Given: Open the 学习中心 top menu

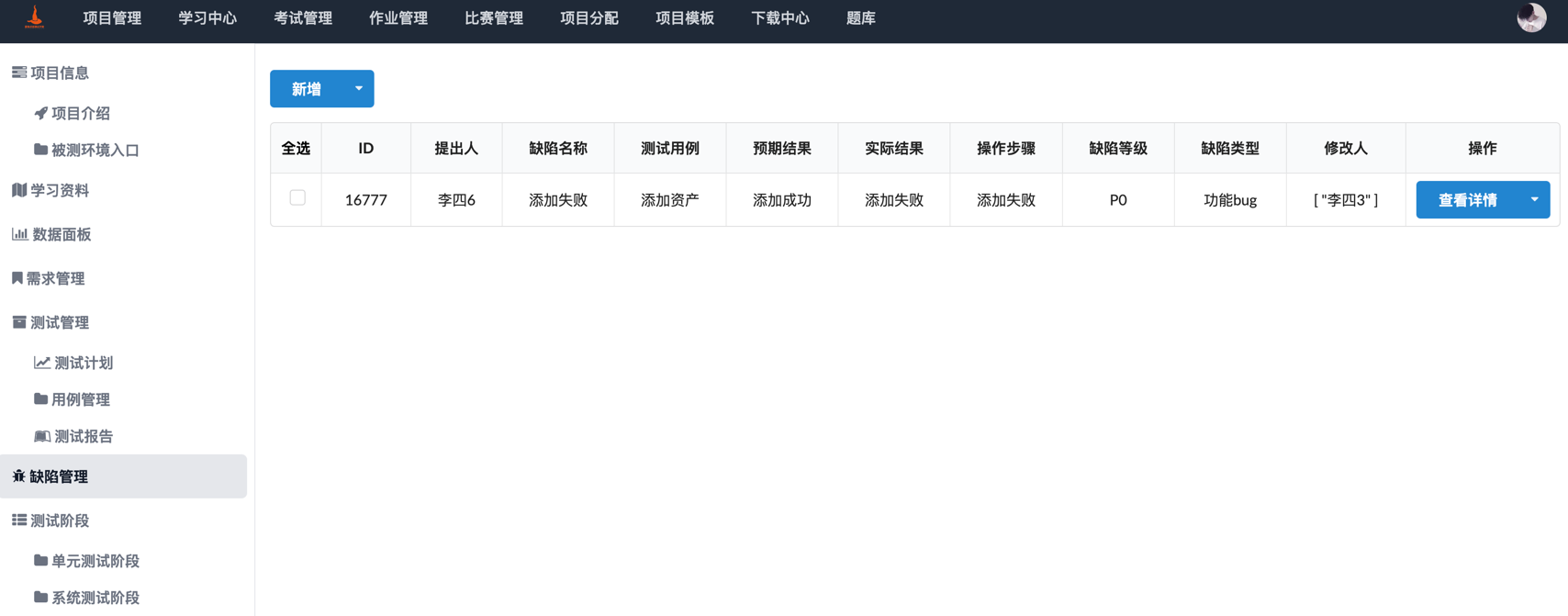Looking at the screenshot, I should click(x=207, y=18).
